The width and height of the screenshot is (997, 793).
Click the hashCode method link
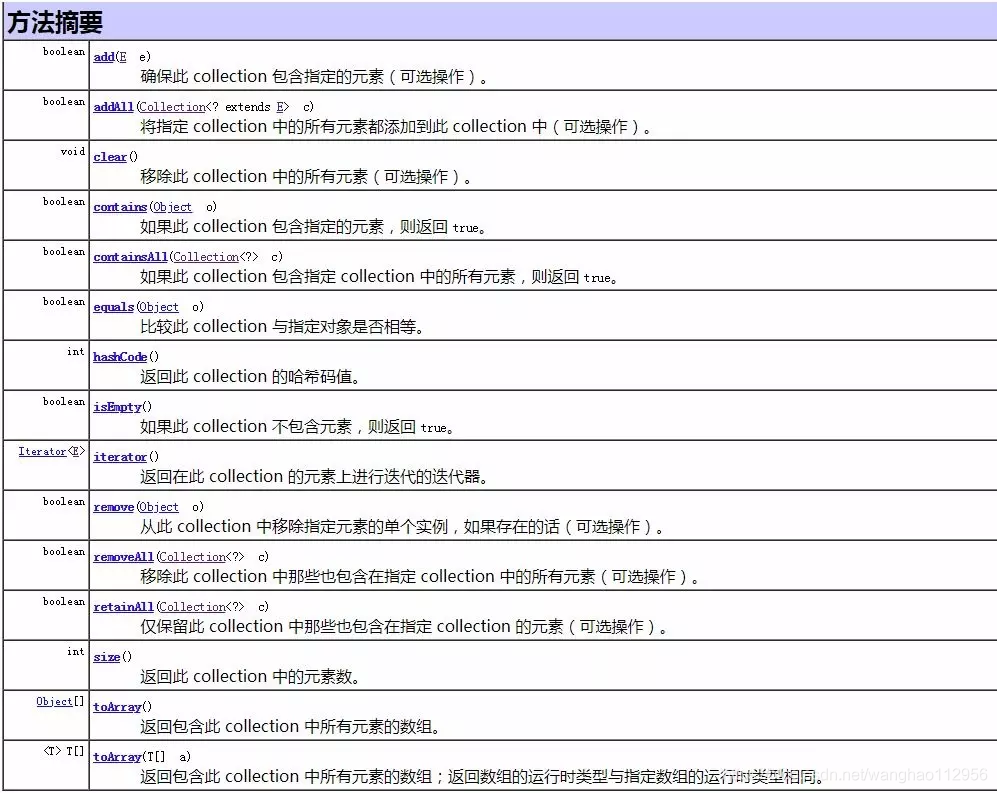(119, 357)
